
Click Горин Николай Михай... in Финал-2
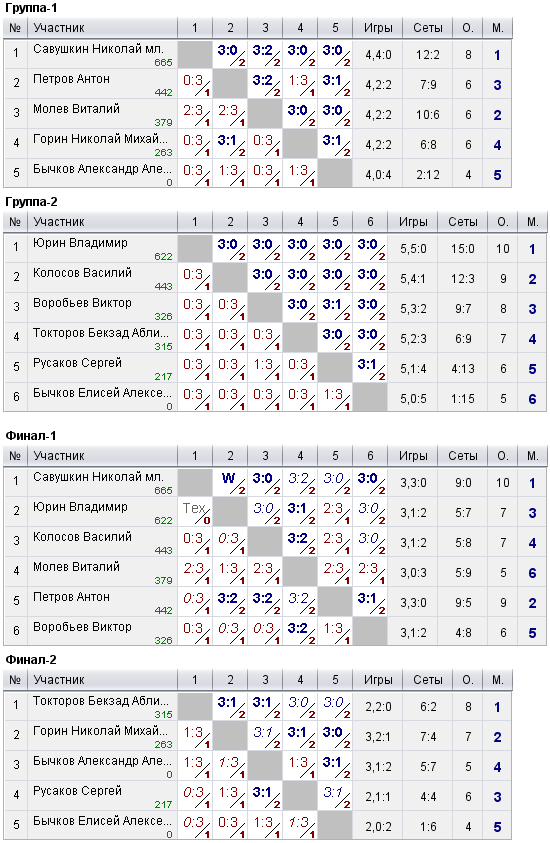coord(100,731)
